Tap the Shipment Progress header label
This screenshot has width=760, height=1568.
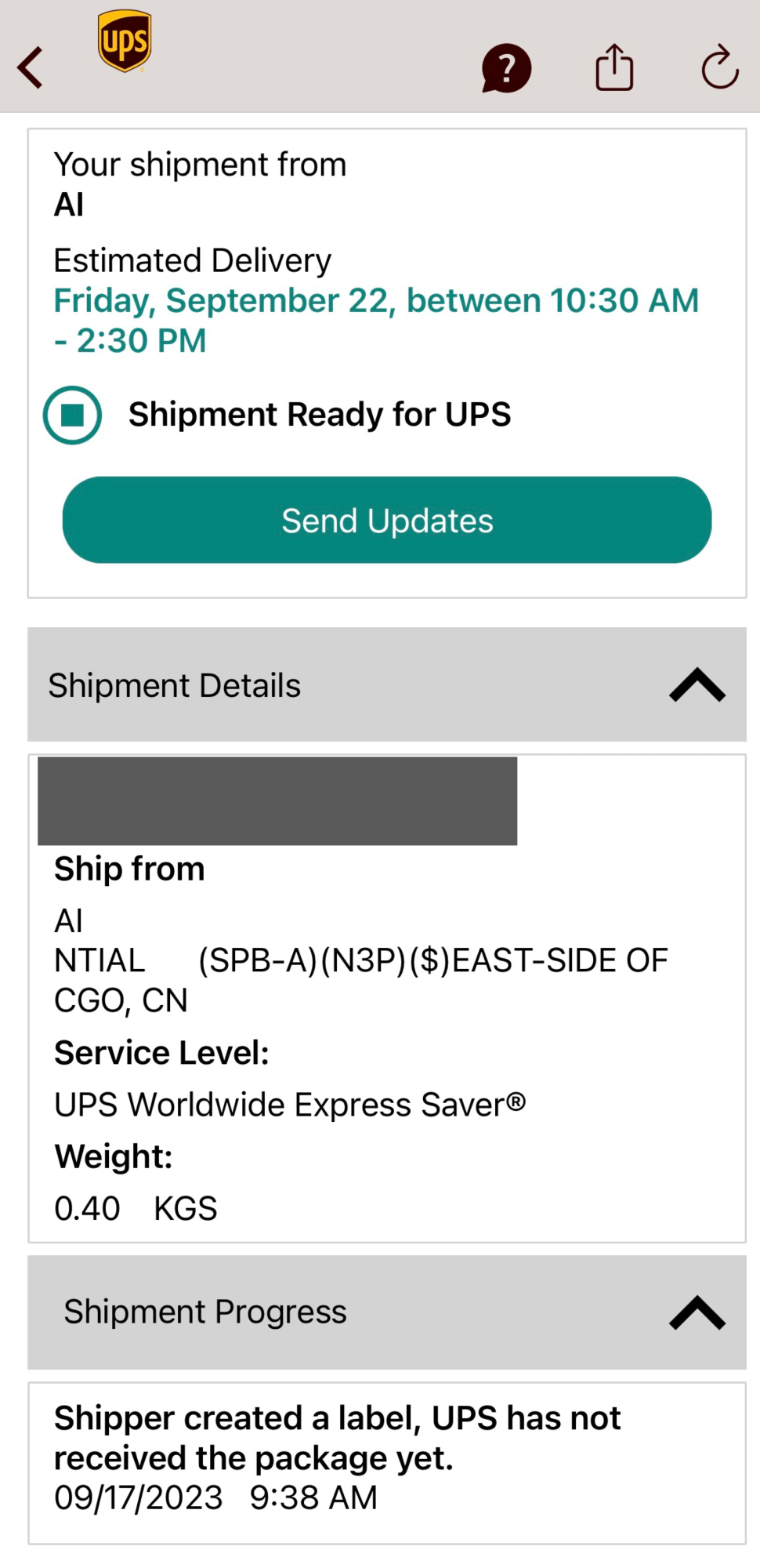coord(205,1312)
